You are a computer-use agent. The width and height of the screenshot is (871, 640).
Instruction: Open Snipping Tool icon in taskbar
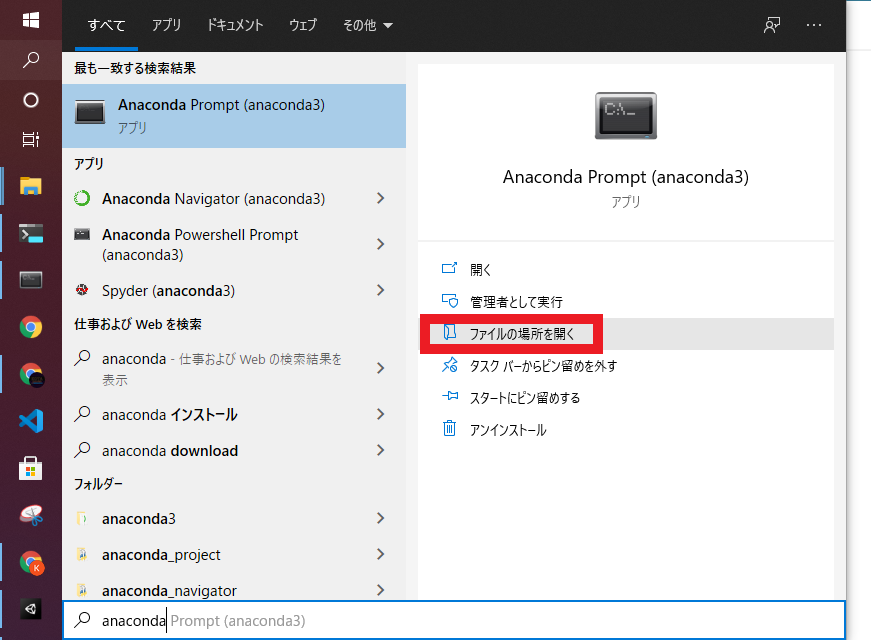(31, 515)
